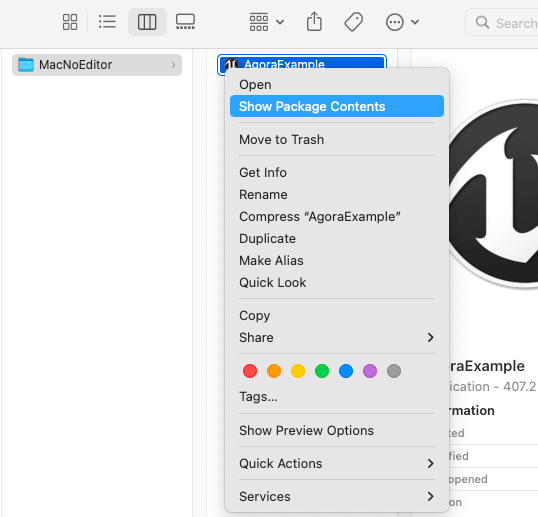This screenshot has width=538, height=517.
Task: Select the MacNoEditor folder
Action: point(97,65)
